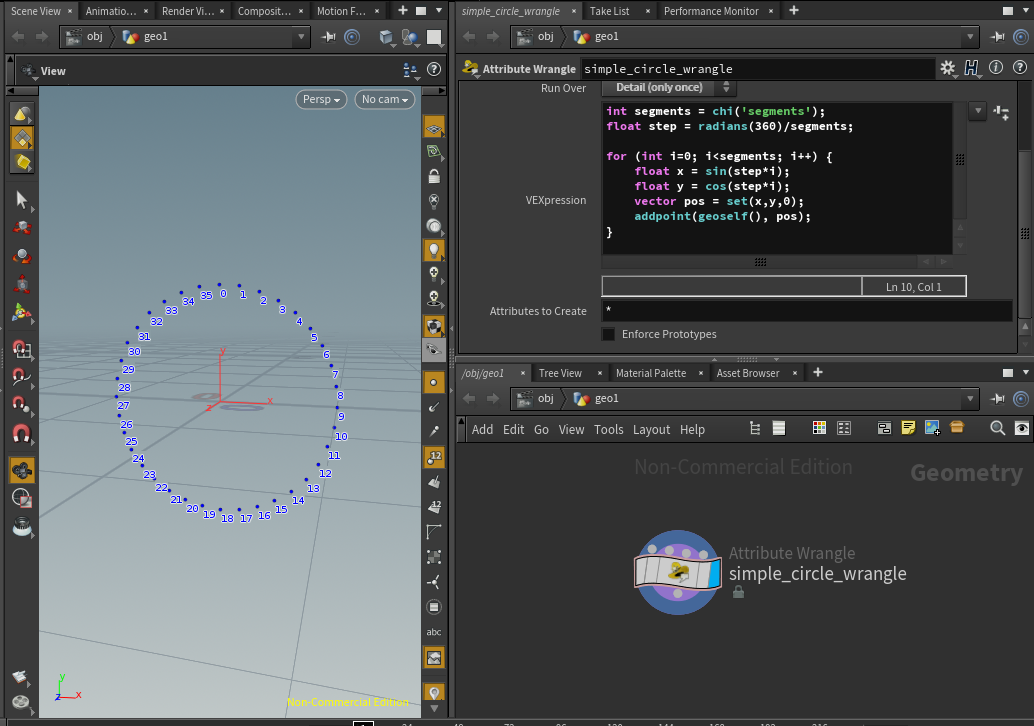
Task: Activate the Rotate tool
Action: click(22, 256)
